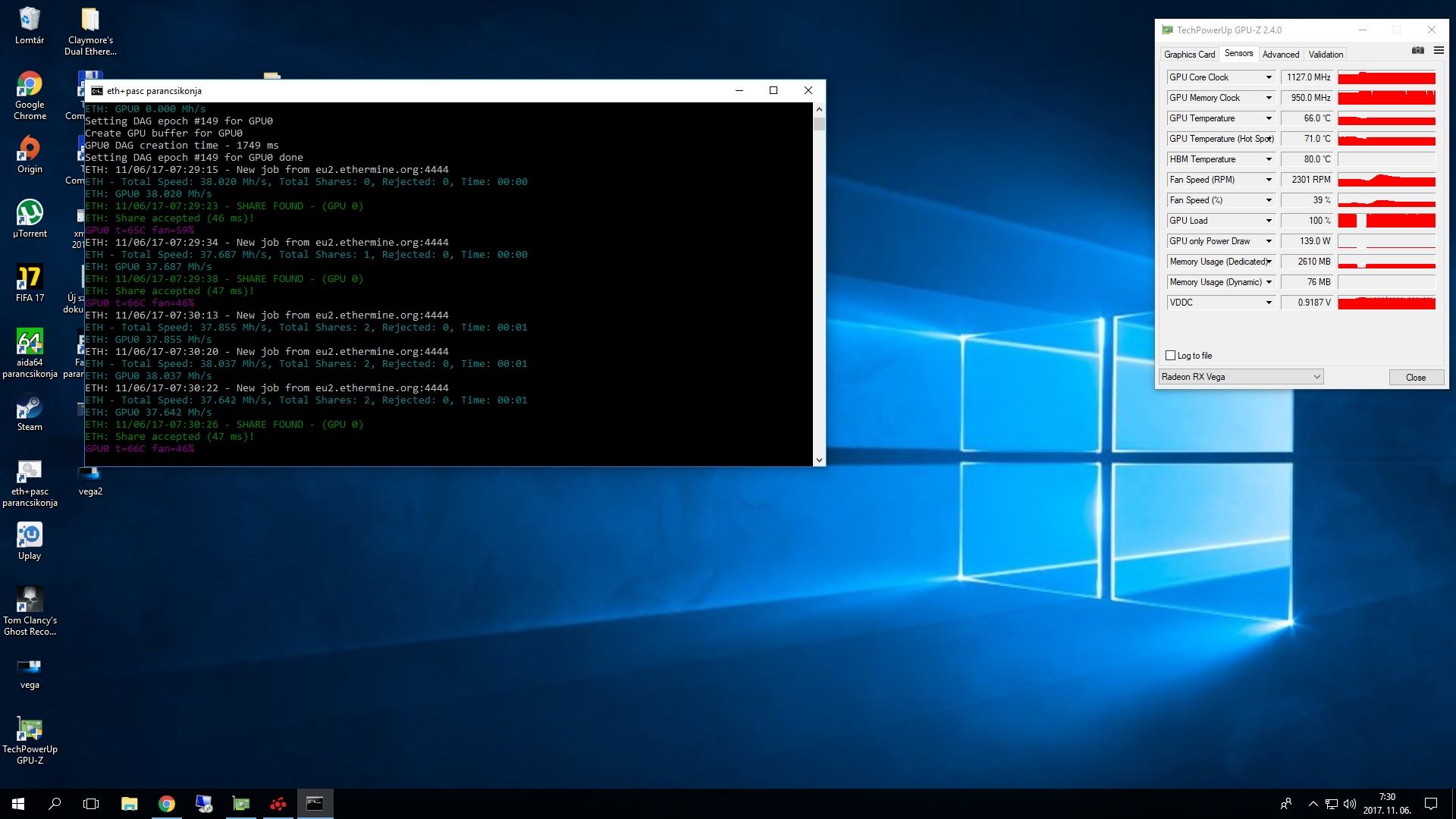The height and width of the screenshot is (819, 1456).
Task: Click the GPU-Z screenshot camera icon
Action: [x=1417, y=51]
